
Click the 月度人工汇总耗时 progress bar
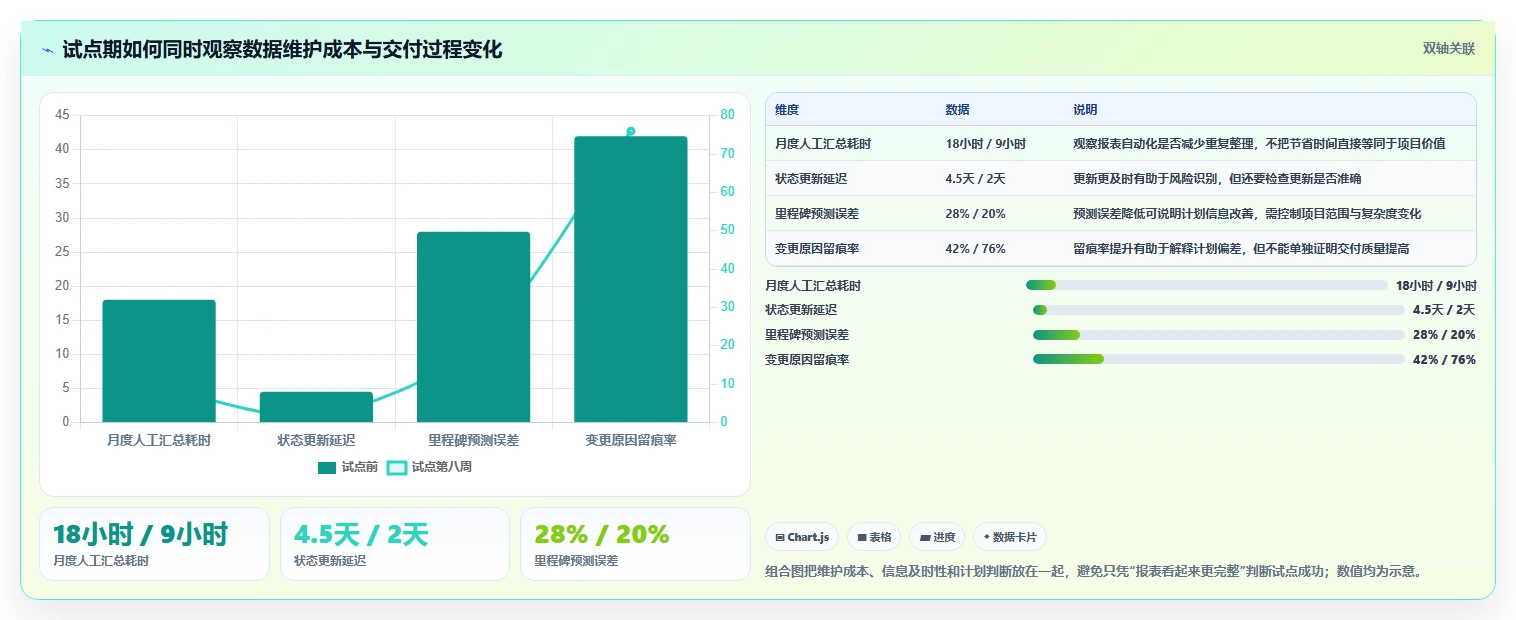point(1207,285)
